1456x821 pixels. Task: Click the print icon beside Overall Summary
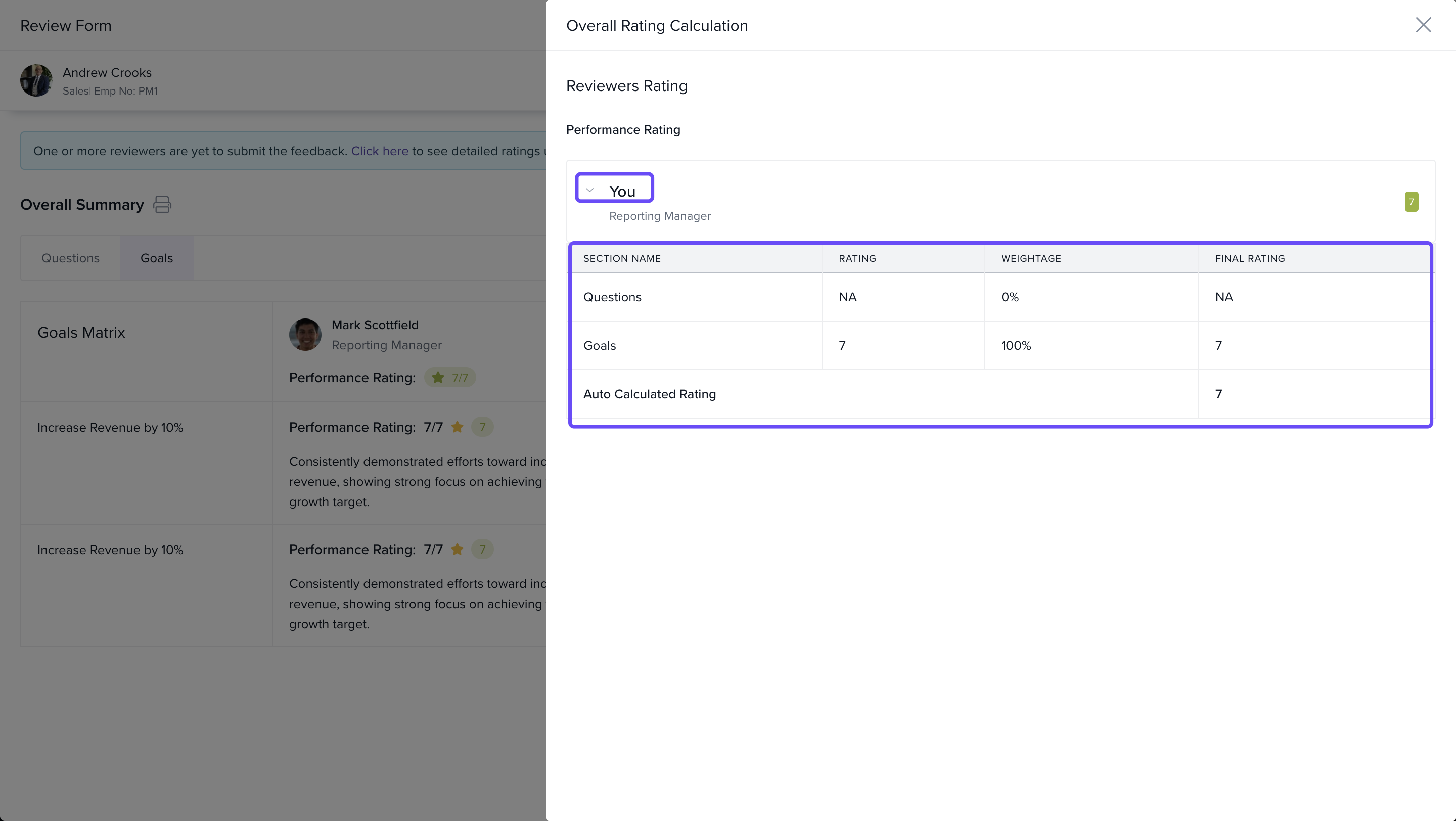click(x=162, y=205)
